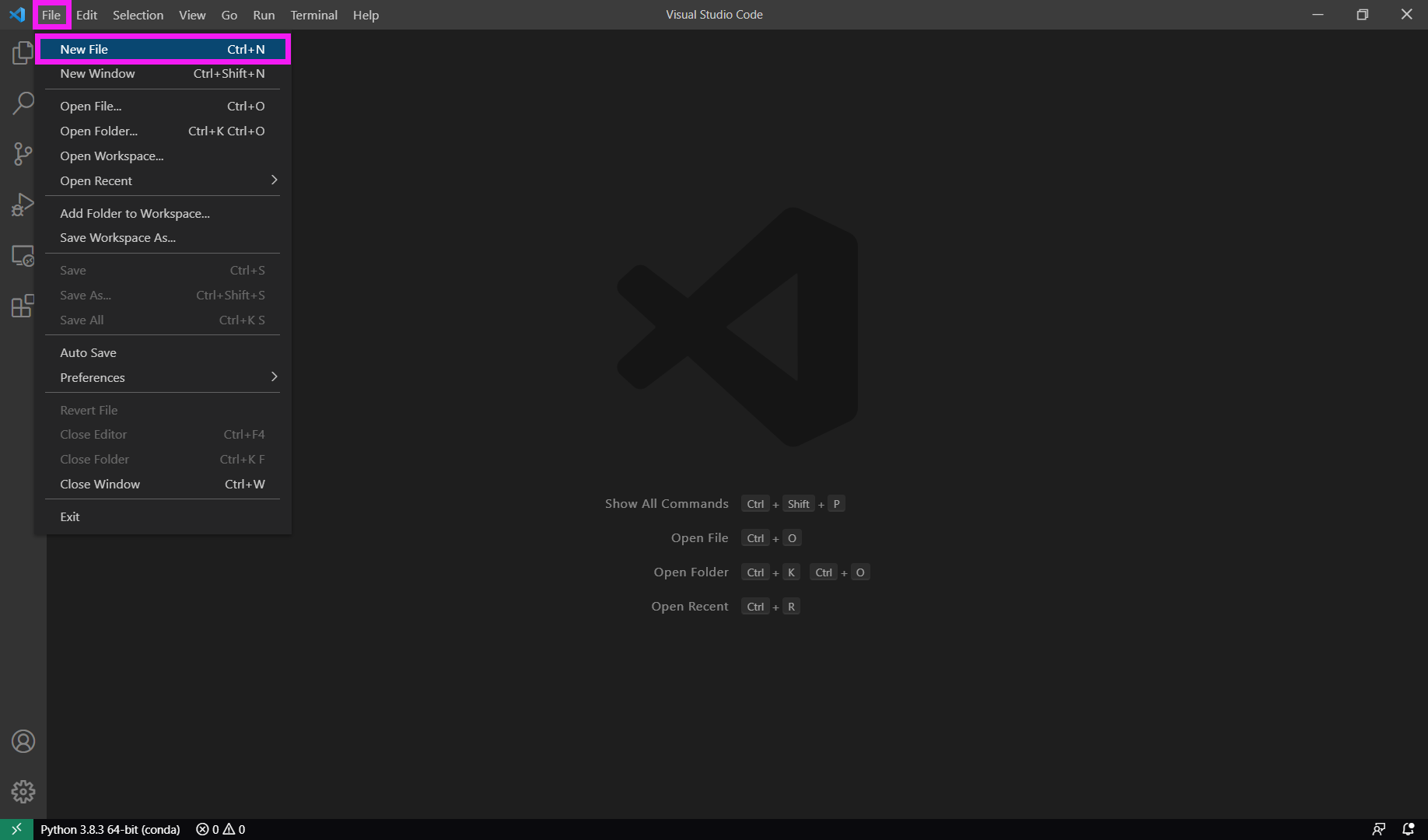Viewport: 1428px width, 840px height.
Task: Click the grayed Save As... menu entry
Action: pyautogui.click(x=163, y=295)
